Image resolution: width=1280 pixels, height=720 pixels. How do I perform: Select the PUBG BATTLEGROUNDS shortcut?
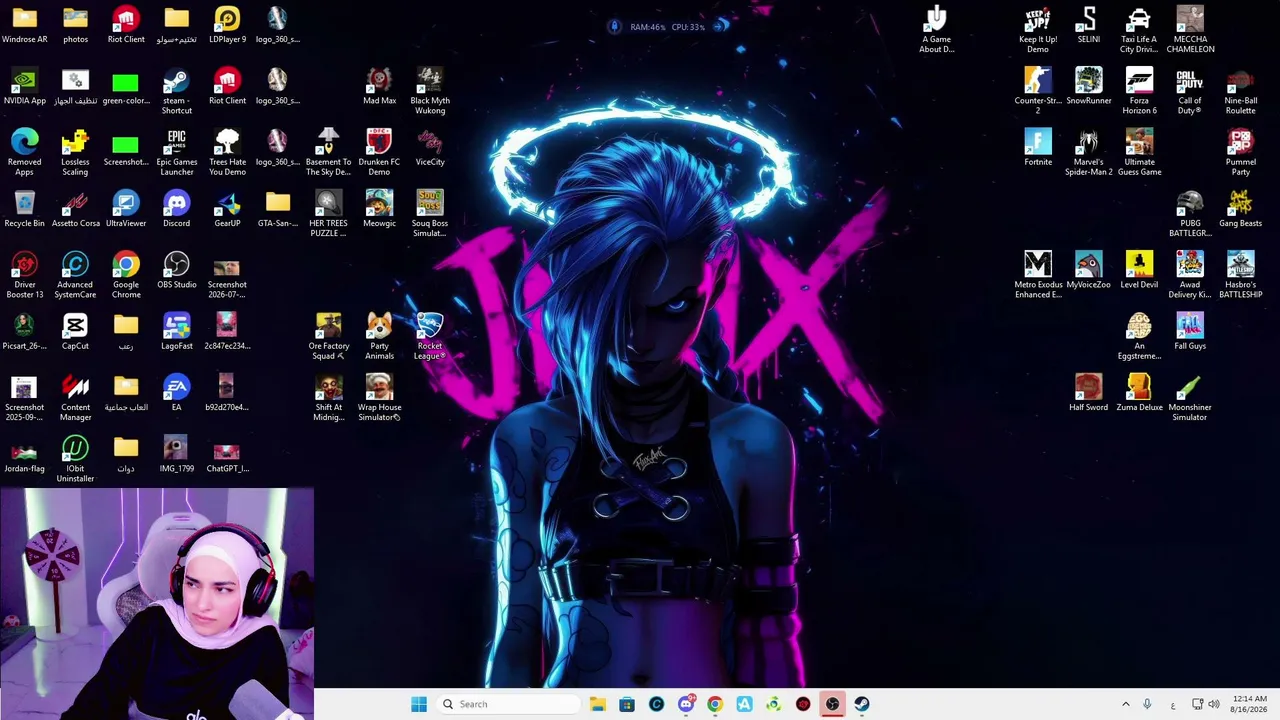[1190, 214]
